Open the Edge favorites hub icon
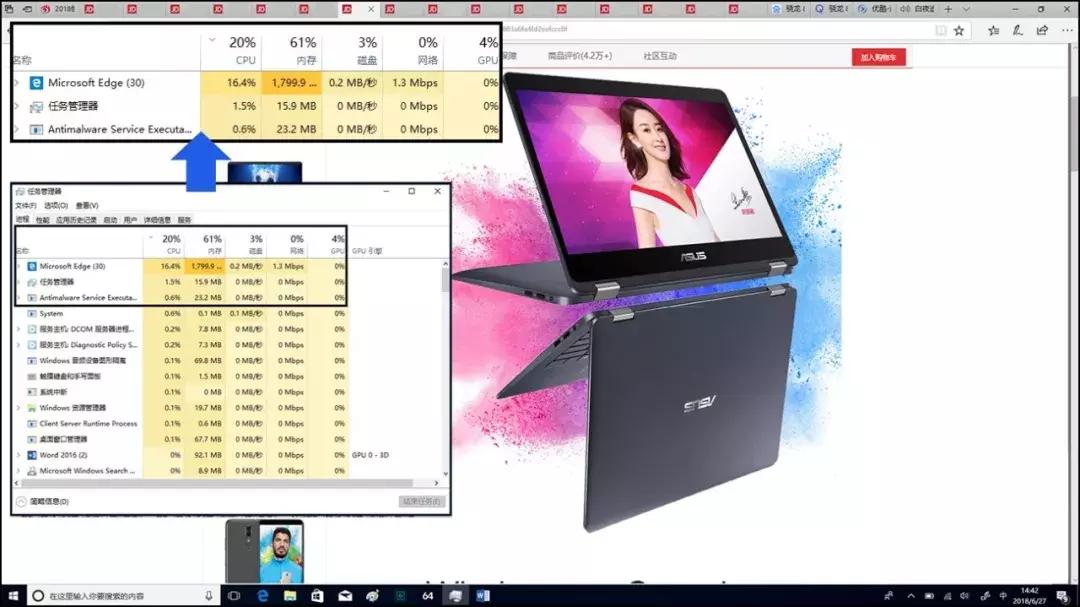The height and width of the screenshot is (607, 1080). pos(993,30)
